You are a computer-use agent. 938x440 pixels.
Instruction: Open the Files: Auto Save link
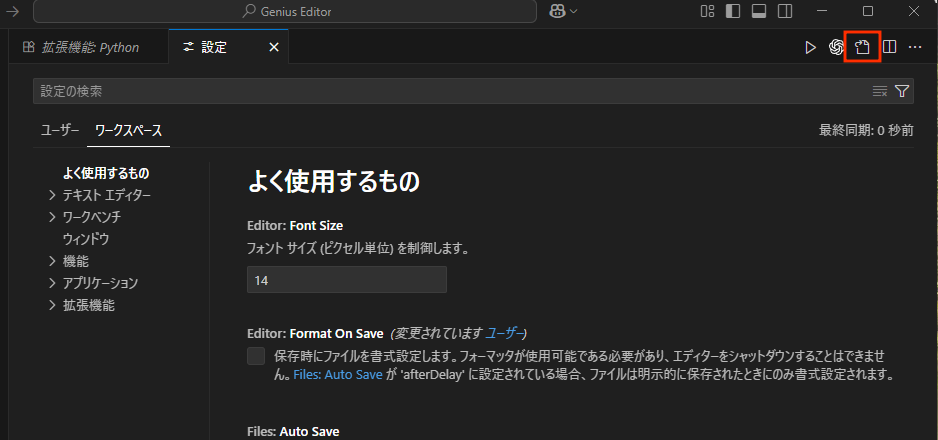(x=338, y=375)
